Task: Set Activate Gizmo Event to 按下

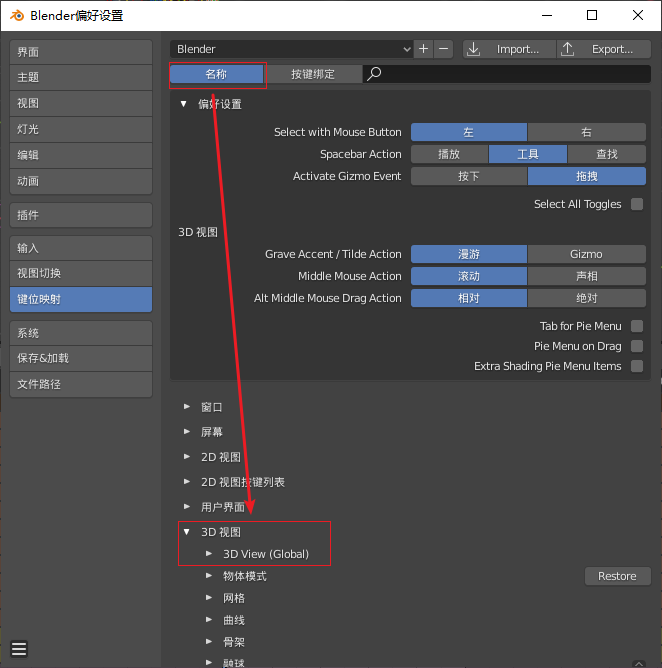Action: [x=469, y=176]
